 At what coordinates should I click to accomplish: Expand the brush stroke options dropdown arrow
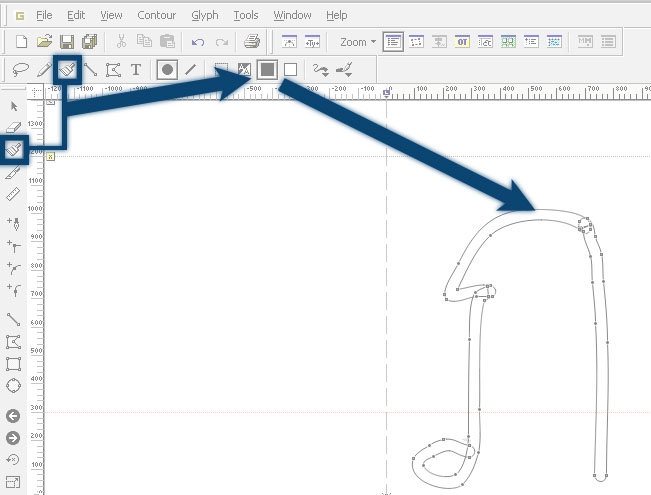coord(349,74)
